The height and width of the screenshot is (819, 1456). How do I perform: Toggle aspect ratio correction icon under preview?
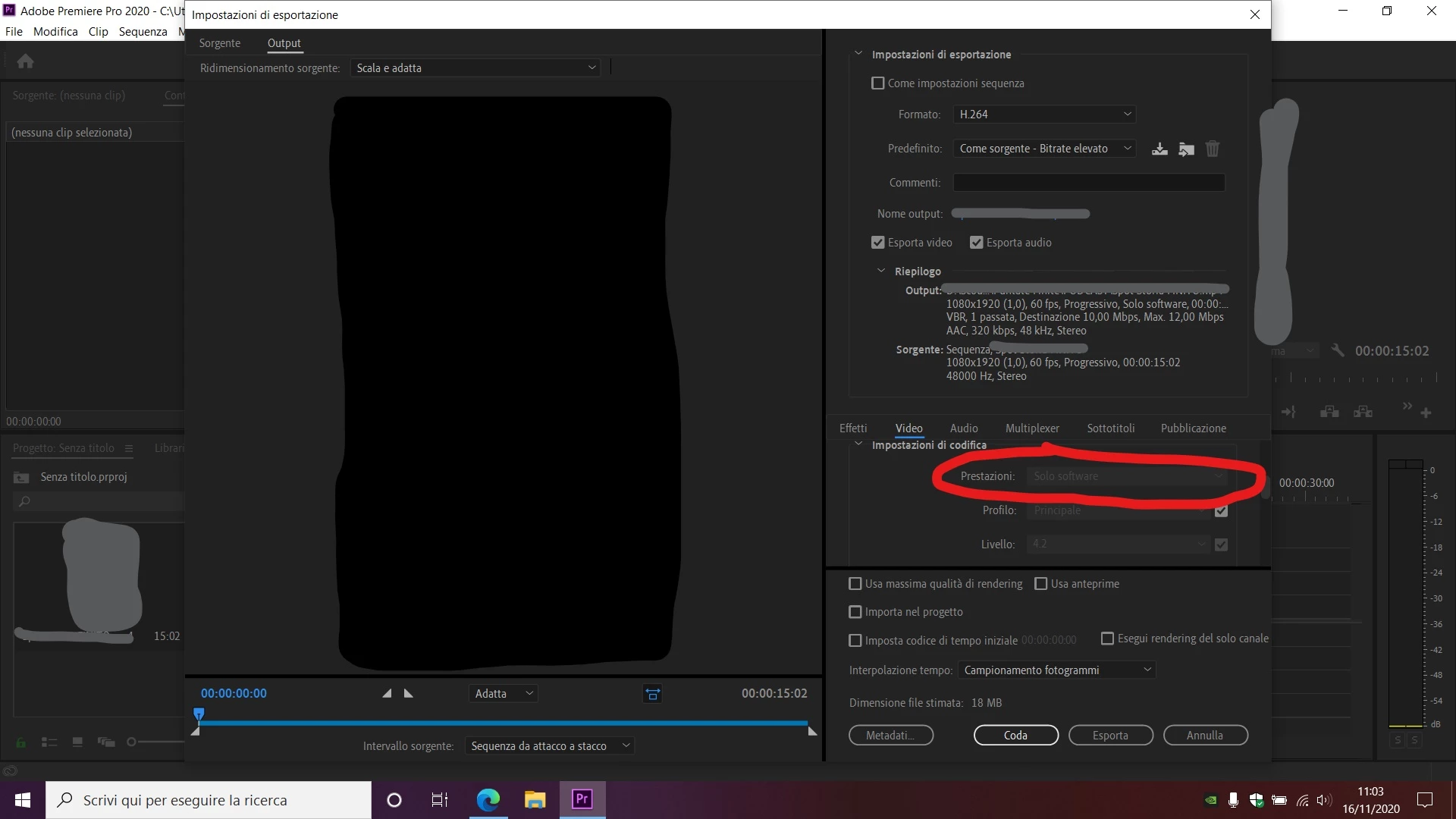point(652,694)
